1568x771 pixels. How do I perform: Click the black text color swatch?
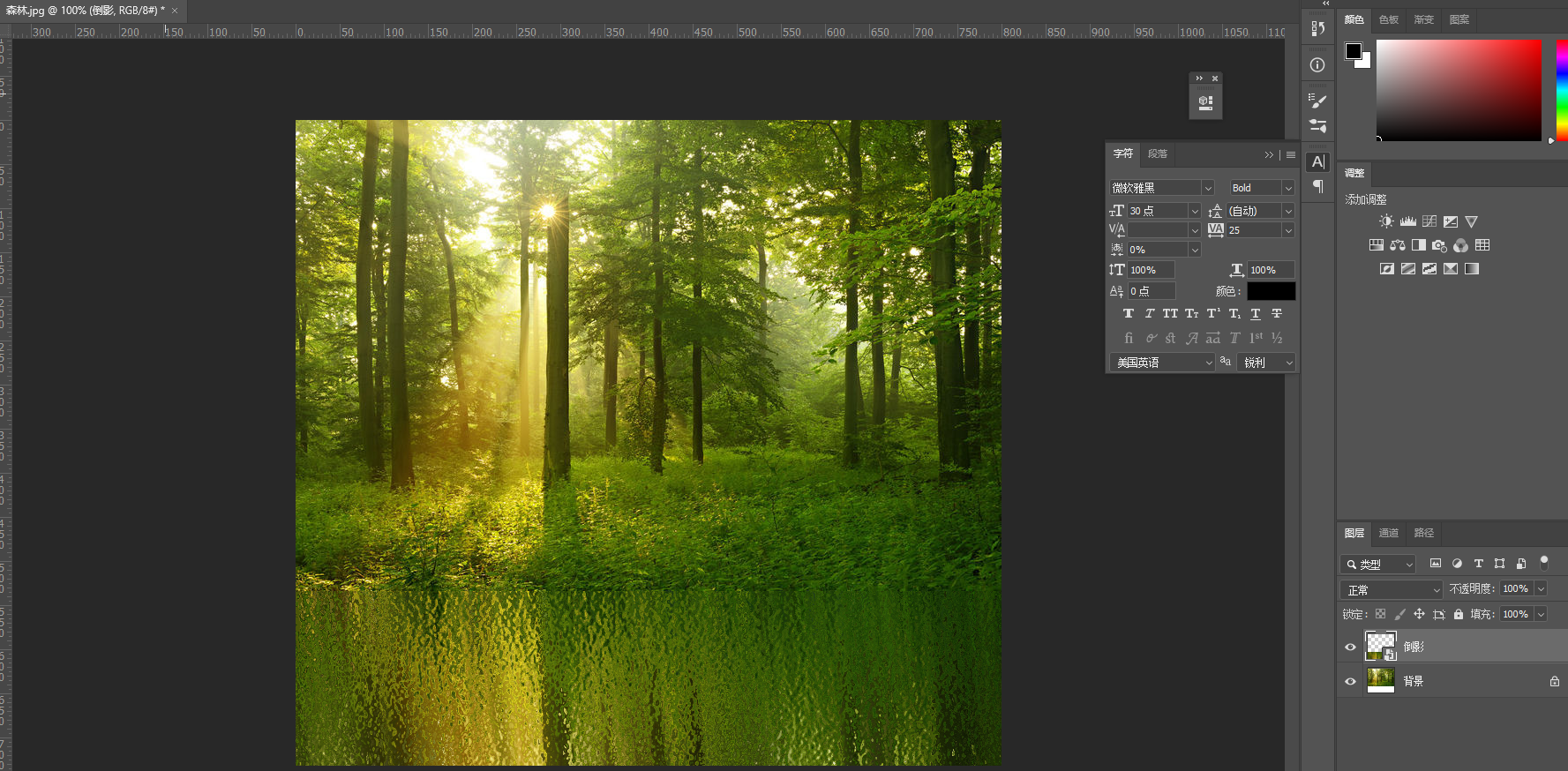(1271, 291)
